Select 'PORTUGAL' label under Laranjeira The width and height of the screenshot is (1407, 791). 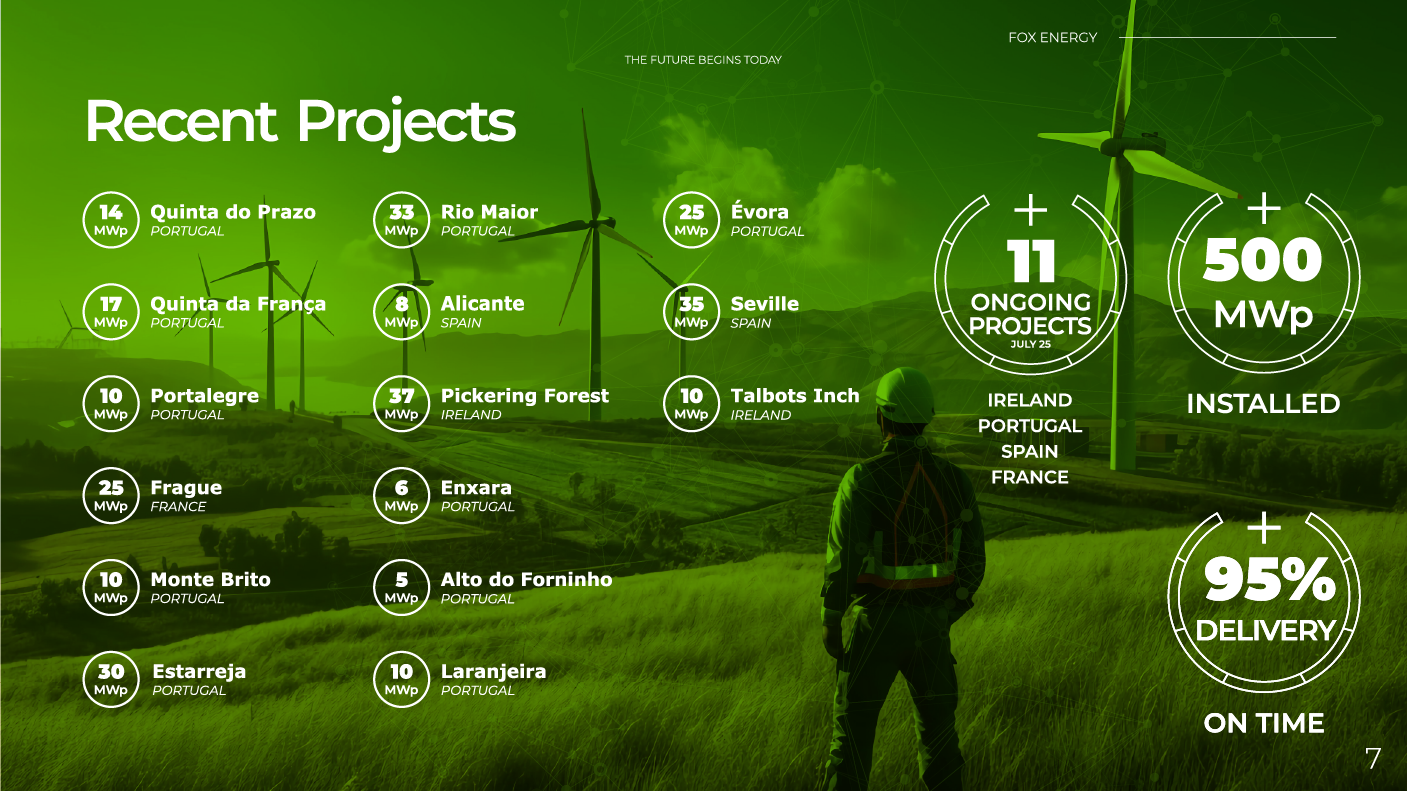[x=478, y=691]
